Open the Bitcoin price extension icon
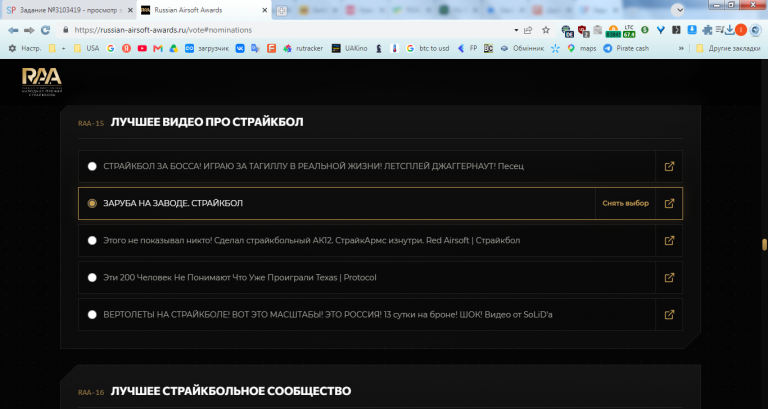Image resolution: width=768 pixels, height=409 pixels. 613,31
